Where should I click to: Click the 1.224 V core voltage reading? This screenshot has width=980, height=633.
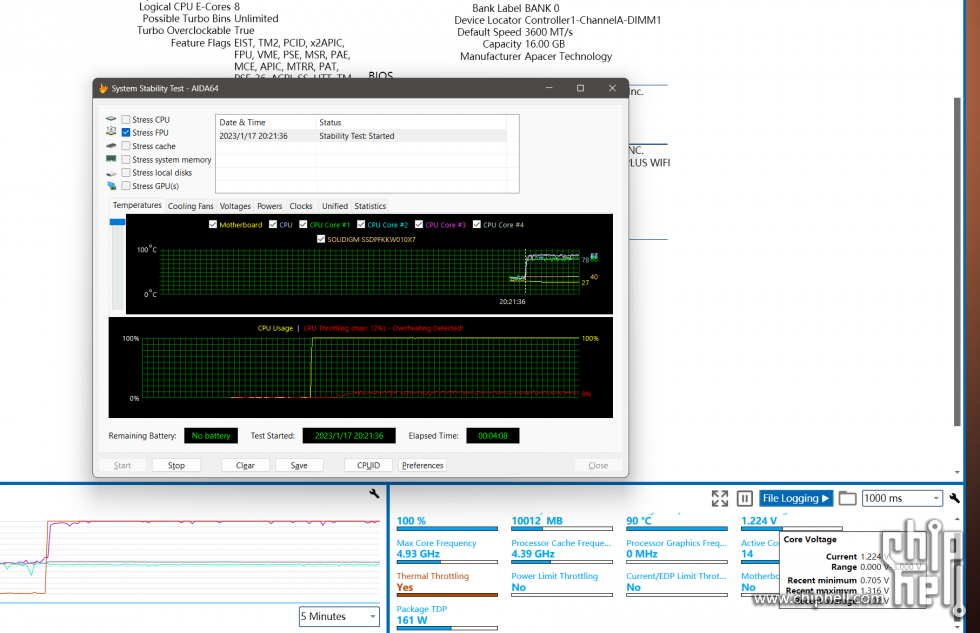[x=759, y=521]
